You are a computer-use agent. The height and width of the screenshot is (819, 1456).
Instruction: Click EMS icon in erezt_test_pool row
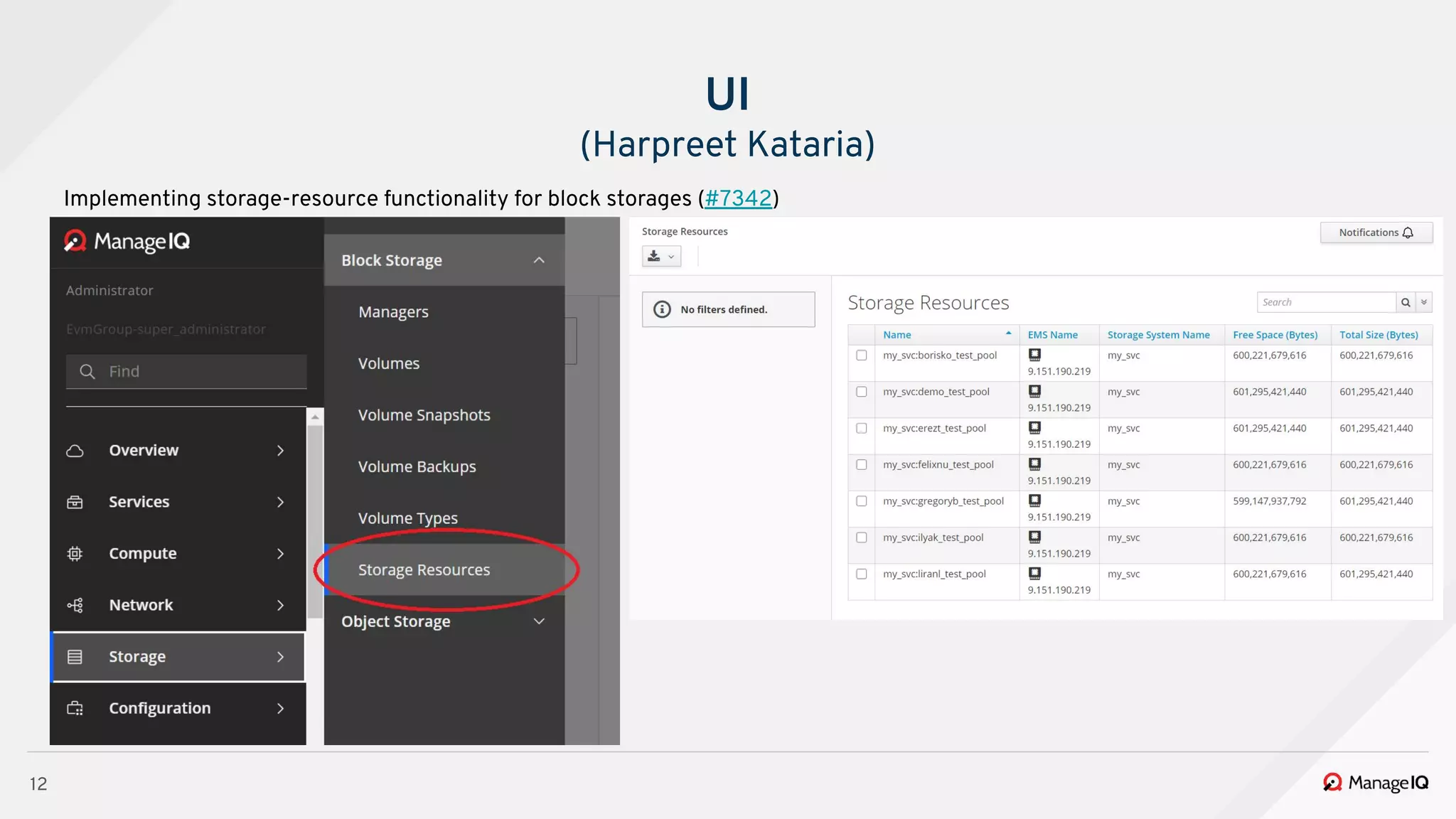coord(1035,427)
